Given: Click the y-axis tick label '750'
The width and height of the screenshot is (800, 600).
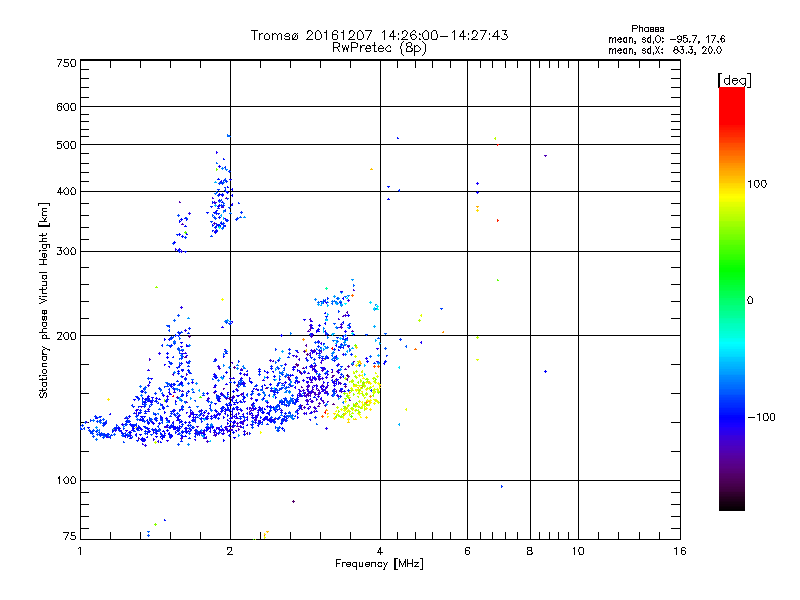Looking at the screenshot, I should [x=66, y=63].
